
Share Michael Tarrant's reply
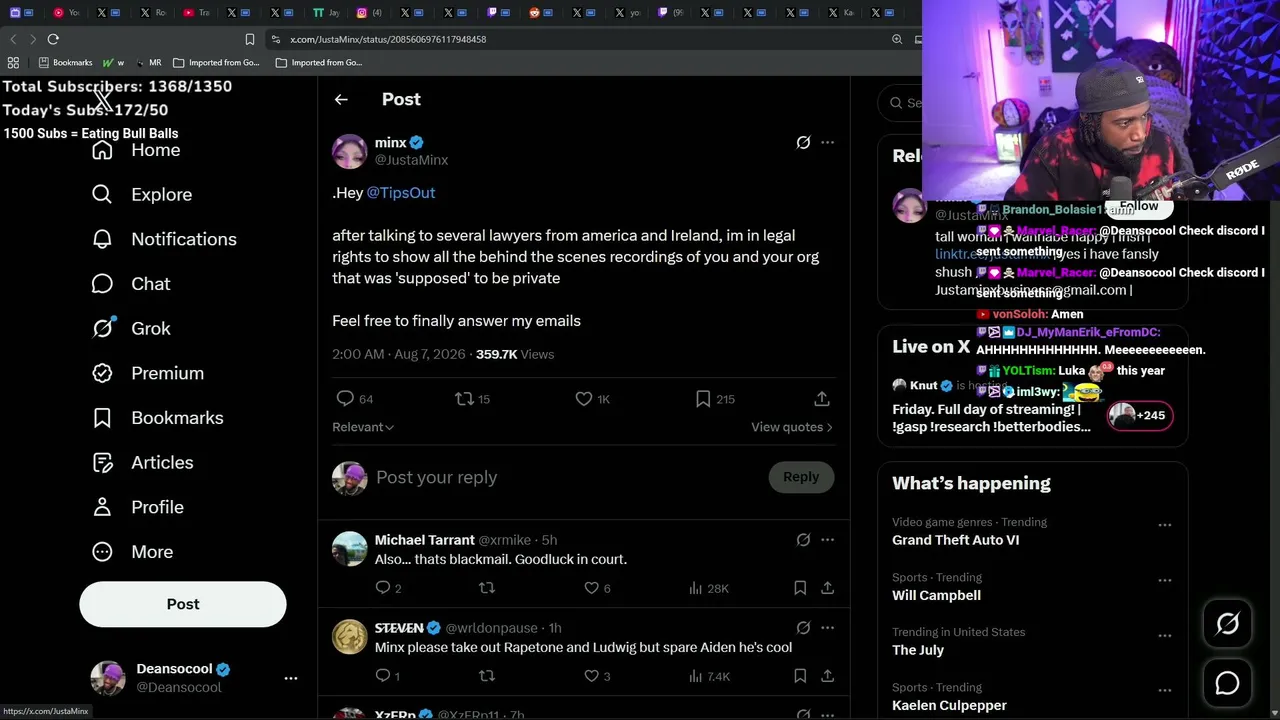pos(828,588)
